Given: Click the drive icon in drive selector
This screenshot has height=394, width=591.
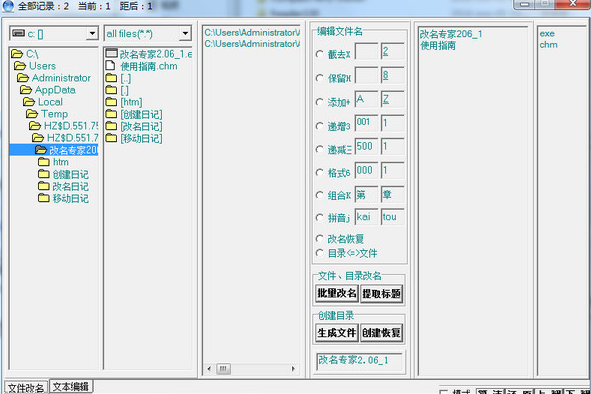Looking at the screenshot, I should pos(18,34).
